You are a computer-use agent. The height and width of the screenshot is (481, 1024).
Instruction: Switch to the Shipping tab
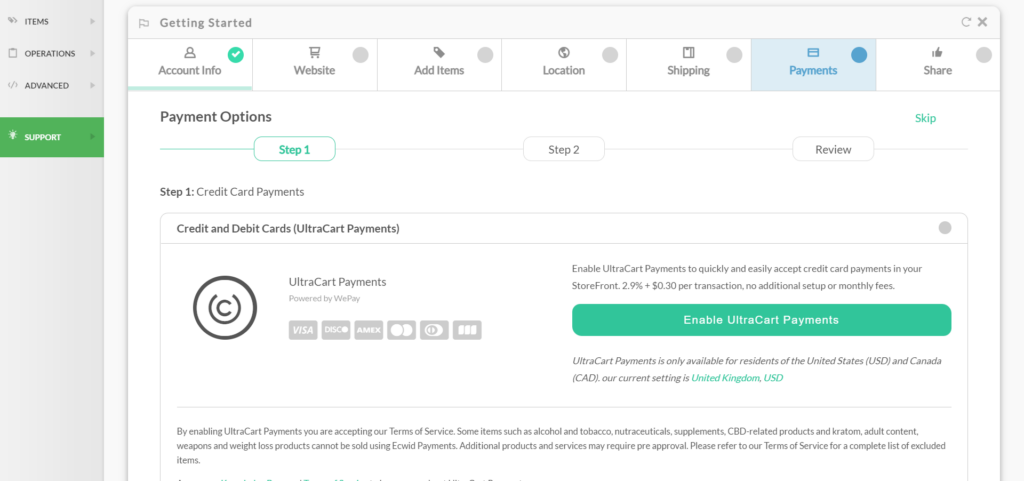(x=689, y=64)
